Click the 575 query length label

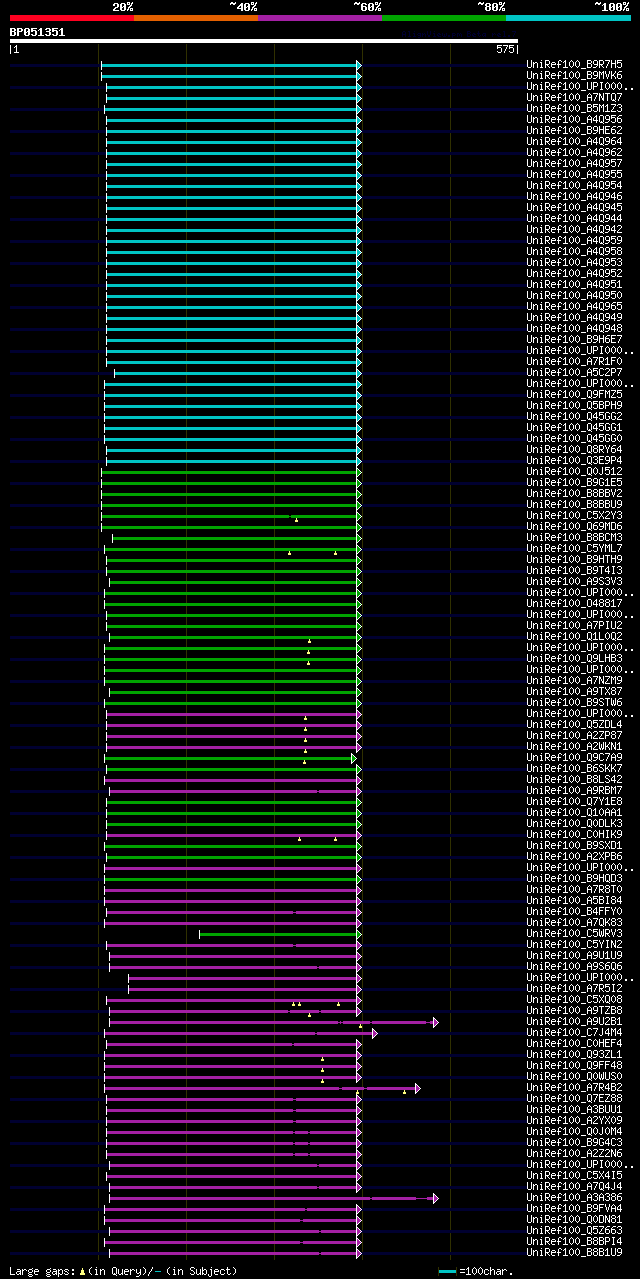(504, 49)
